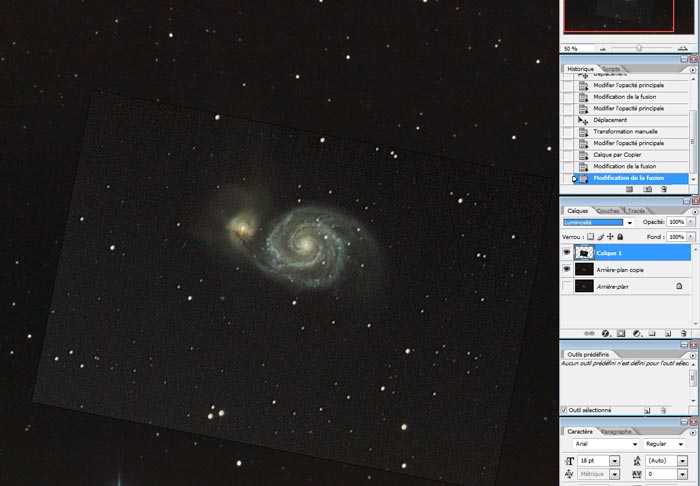The image size is (700, 486).
Task: Open the (Auto) leading dropdown
Action: click(683, 461)
